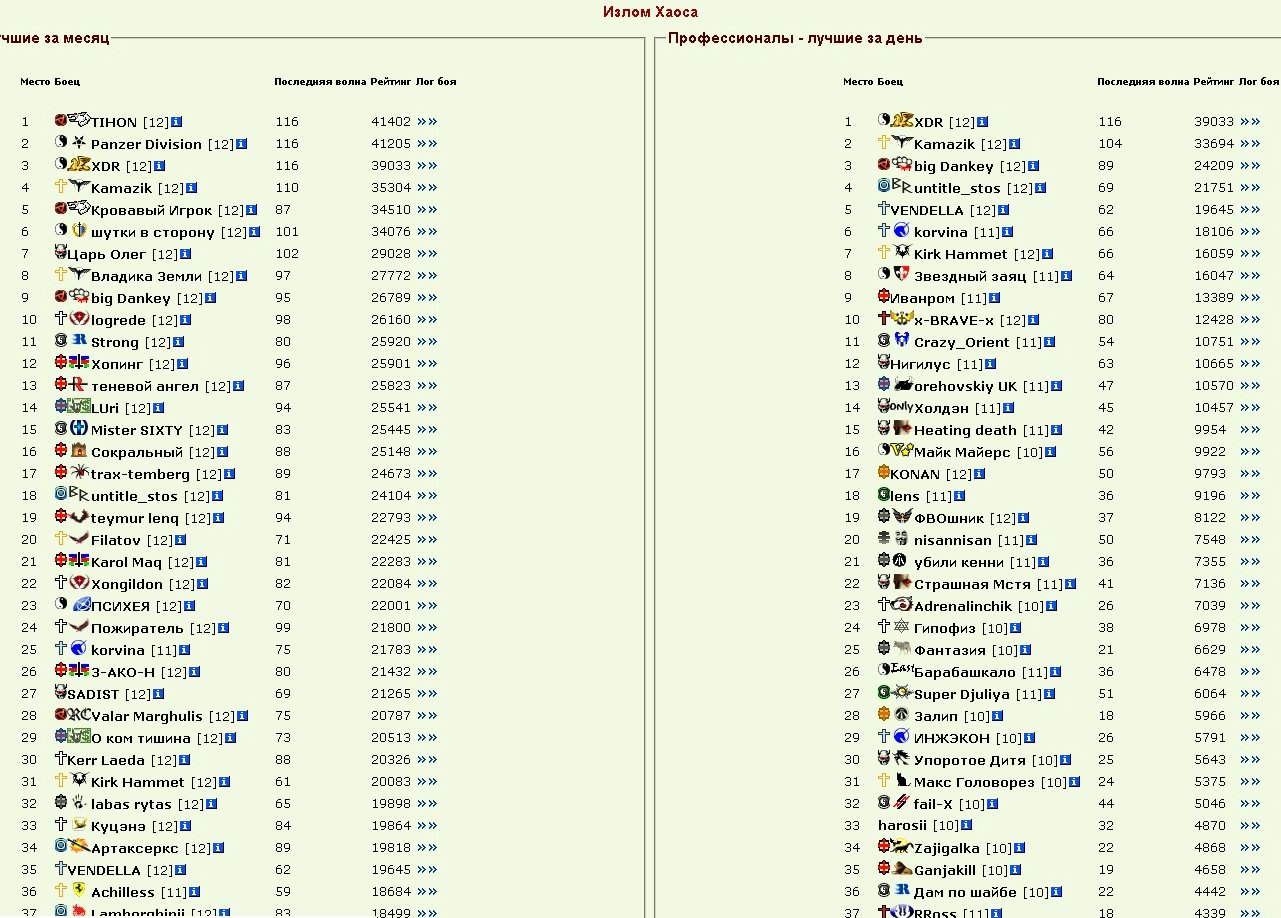Screen dimensions: 1281x918
Task: Select player big Dankey in monthly list
Action: click(131, 298)
